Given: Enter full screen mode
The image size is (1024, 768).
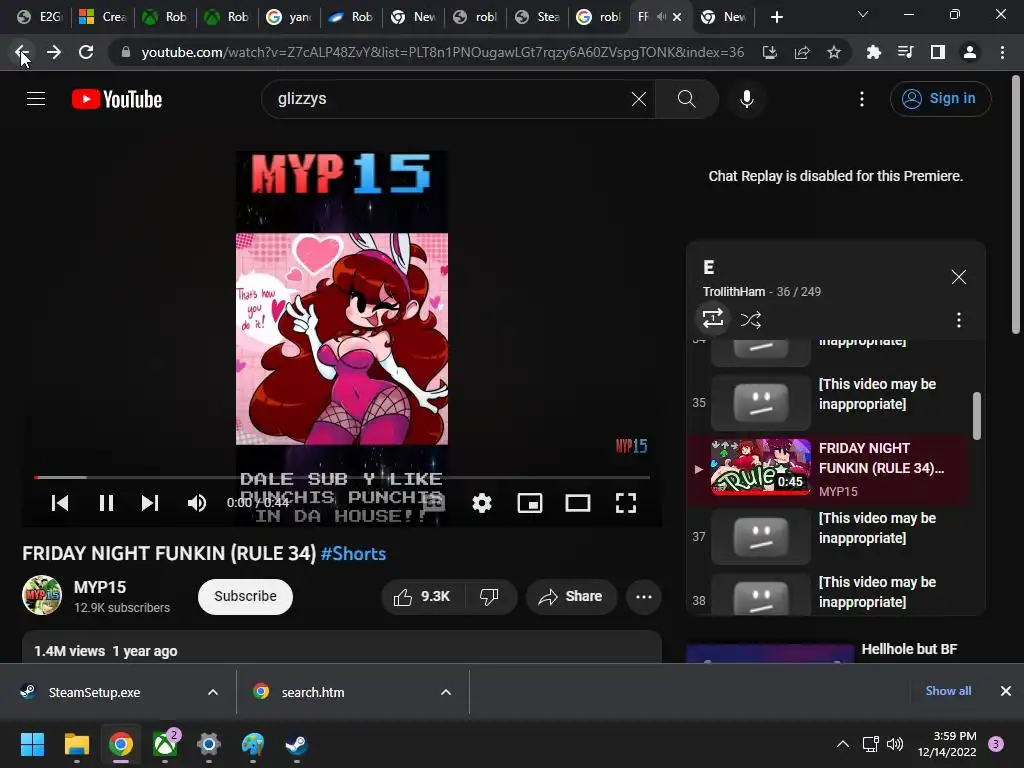Looking at the screenshot, I should coord(626,503).
